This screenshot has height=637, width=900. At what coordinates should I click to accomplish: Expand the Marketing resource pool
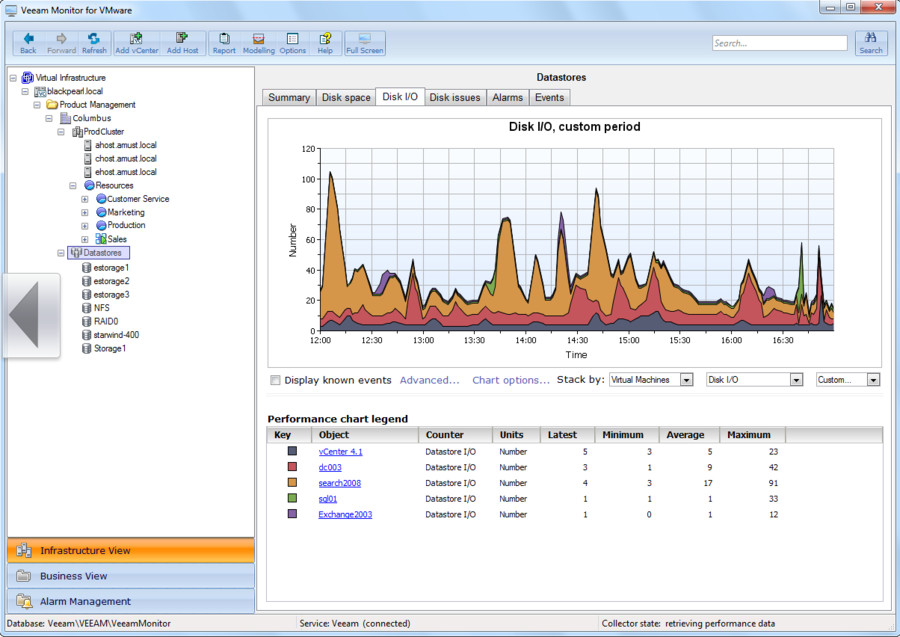[84, 212]
